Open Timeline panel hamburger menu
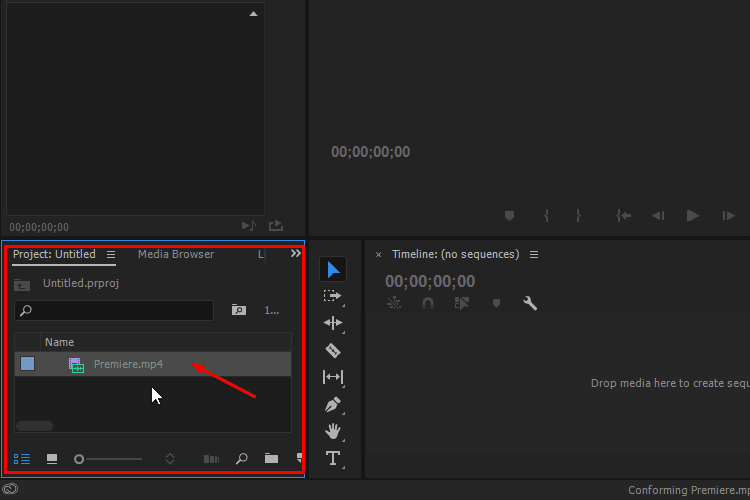Viewport: 750px width, 500px height. (534, 255)
